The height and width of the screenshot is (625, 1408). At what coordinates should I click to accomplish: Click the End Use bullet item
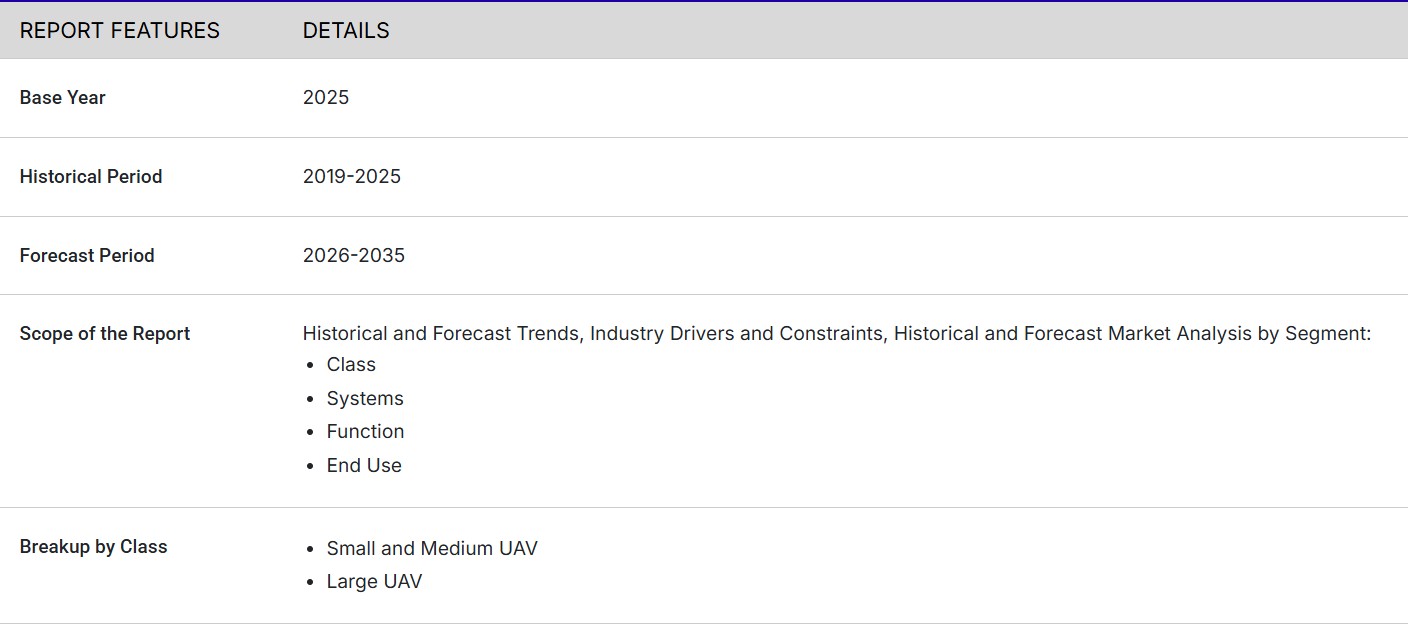364,466
